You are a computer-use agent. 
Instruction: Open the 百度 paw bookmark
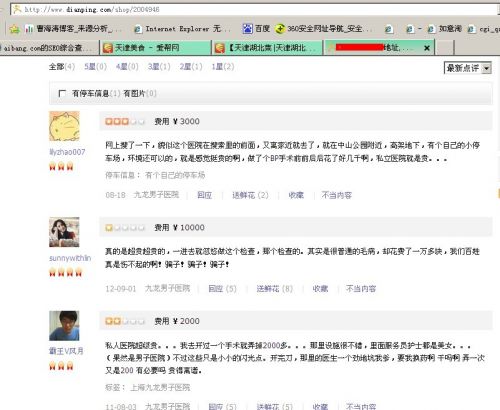pyautogui.click(x=256, y=29)
